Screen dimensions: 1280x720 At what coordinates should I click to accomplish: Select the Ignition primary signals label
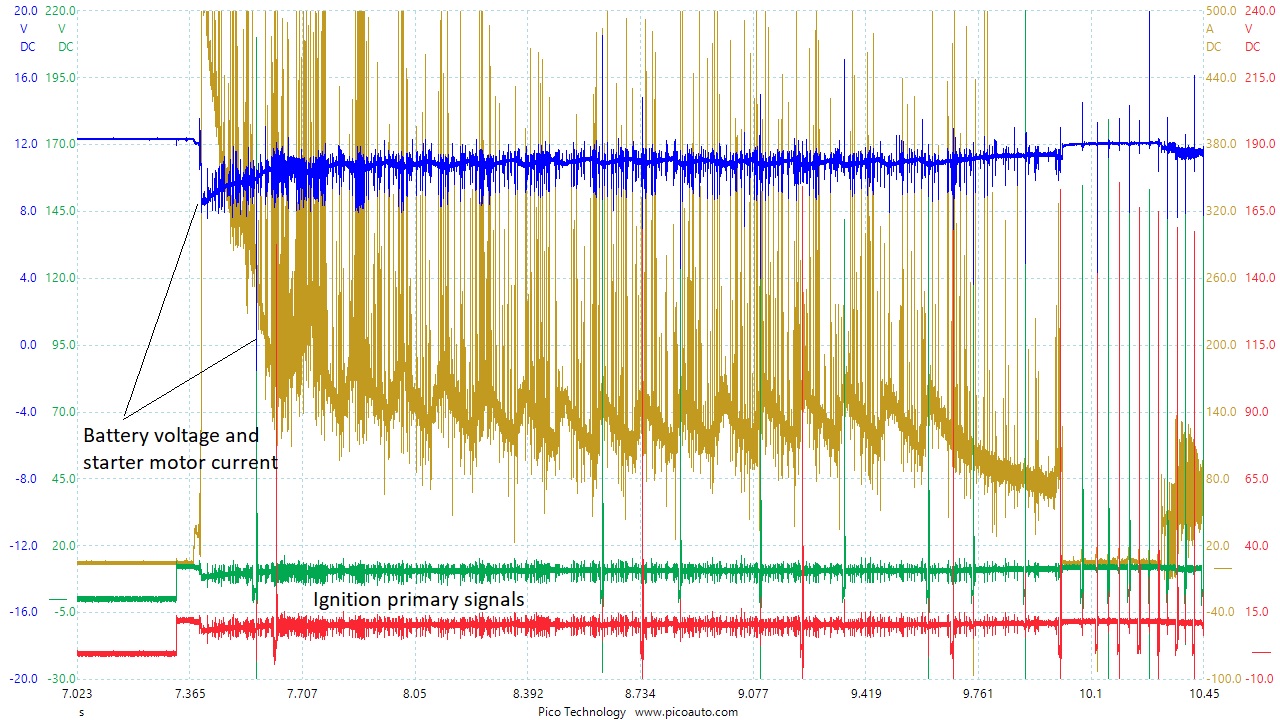click(419, 600)
